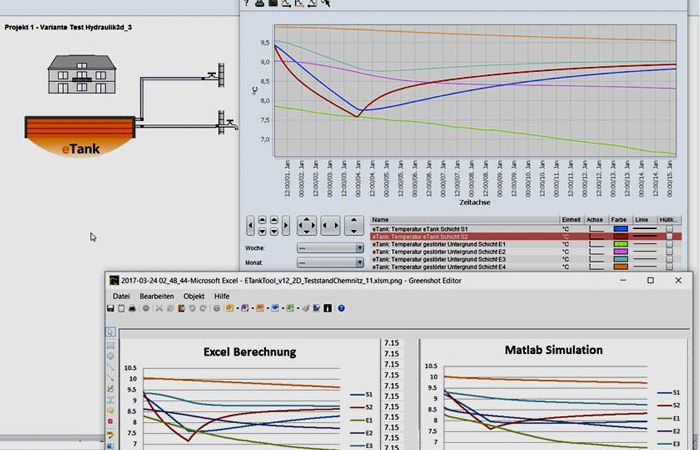Click the question mark icon above the chart

click(x=247, y=4)
